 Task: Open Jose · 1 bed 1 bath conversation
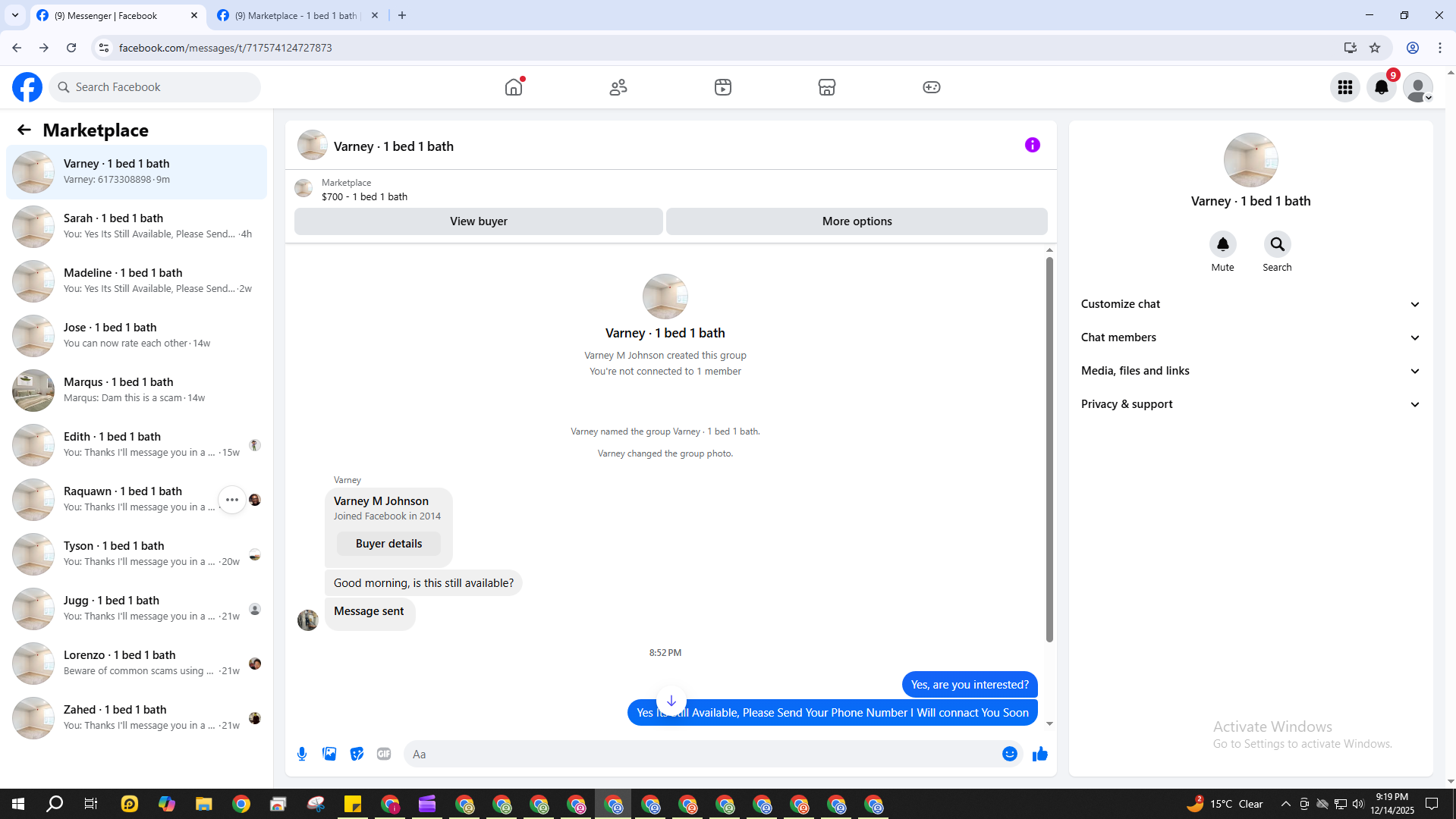pyautogui.click(x=137, y=336)
